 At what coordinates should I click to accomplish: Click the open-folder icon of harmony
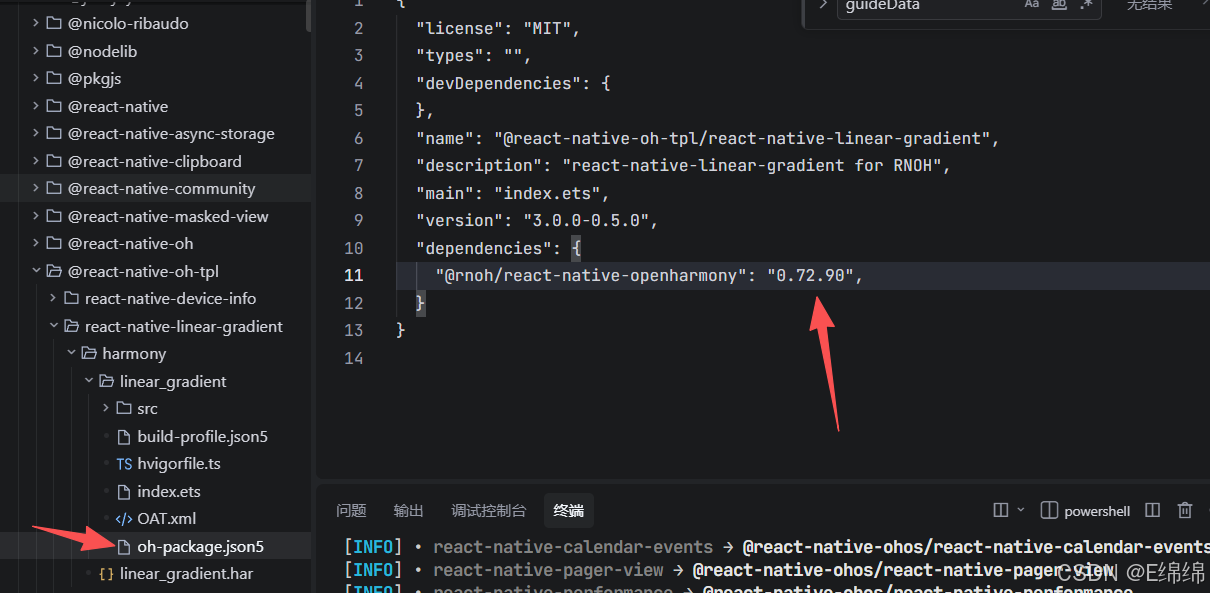tap(89, 353)
